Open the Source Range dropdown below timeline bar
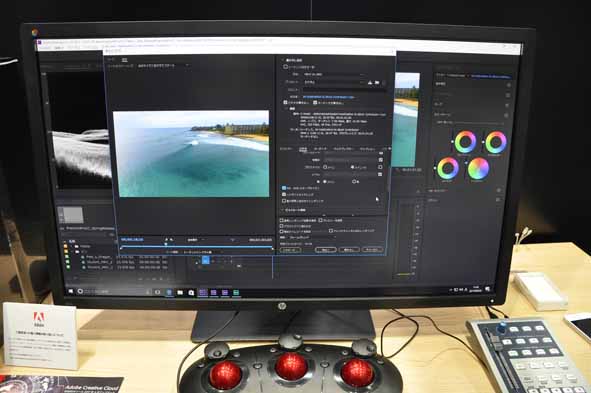Viewport: 591px width, 393px height. pos(202,252)
